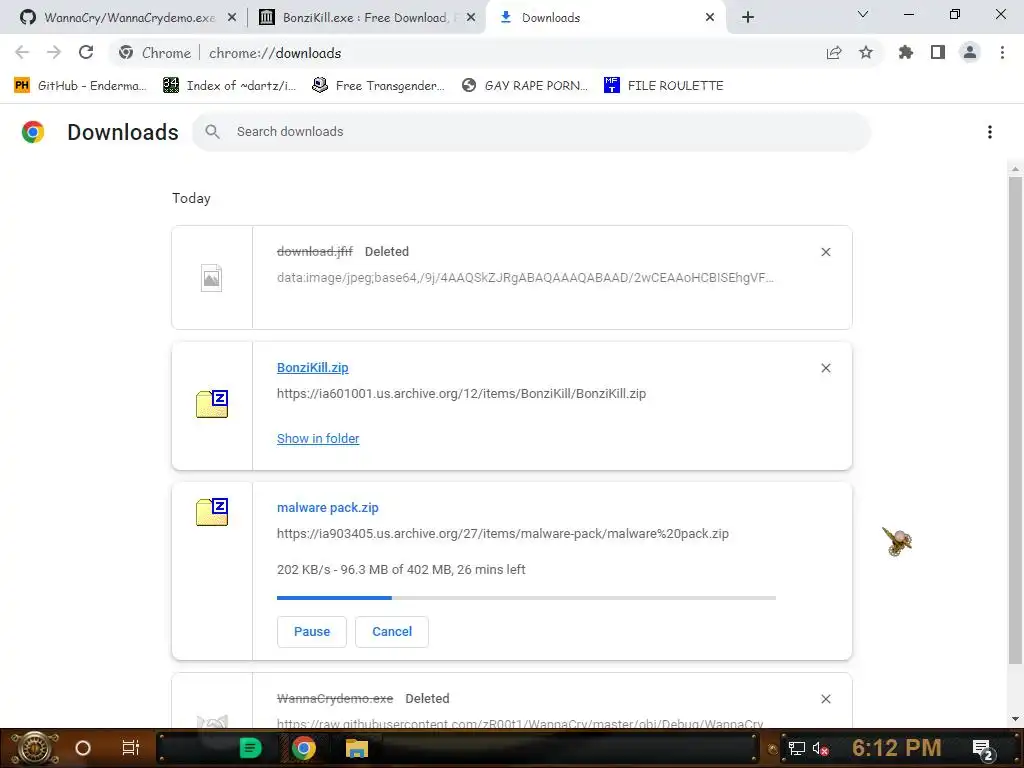Click the search magnifier icon
The height and width of the screenshot is (768, 1024).
click(x=212, y=132)
